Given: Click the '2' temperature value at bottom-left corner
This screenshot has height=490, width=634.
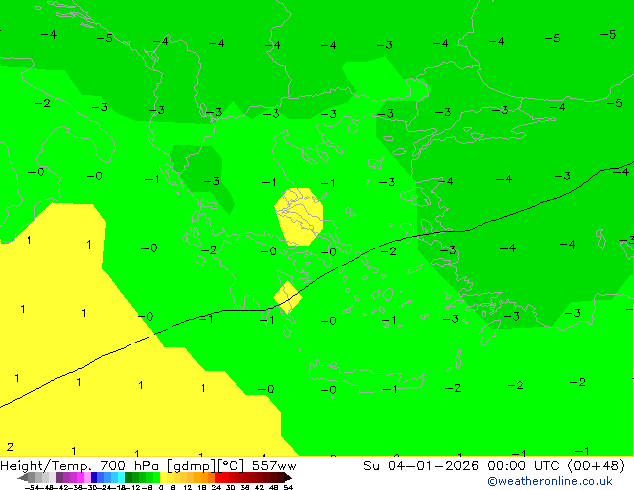Looking at the screenshot, I should (x=10, y=447).
